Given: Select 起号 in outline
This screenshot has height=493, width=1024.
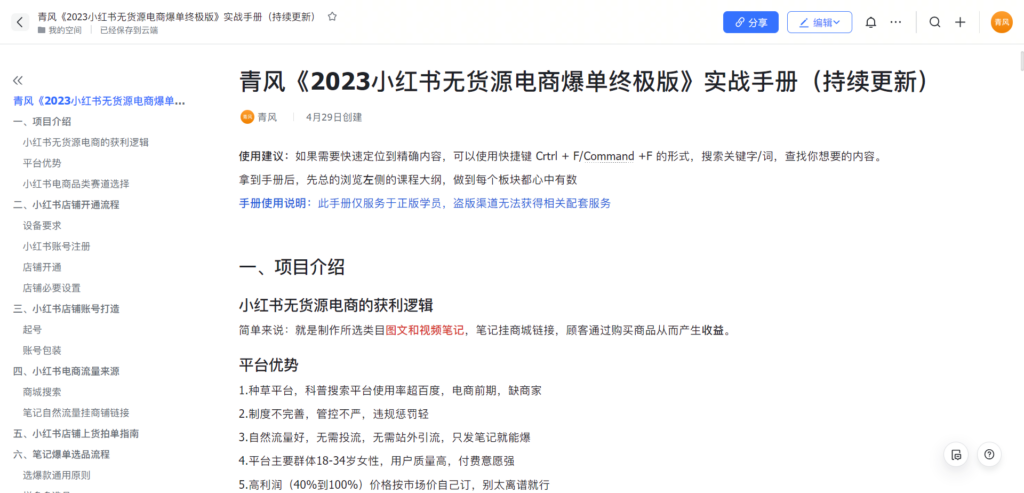Looking at the screenshot, I should (32, 330).
